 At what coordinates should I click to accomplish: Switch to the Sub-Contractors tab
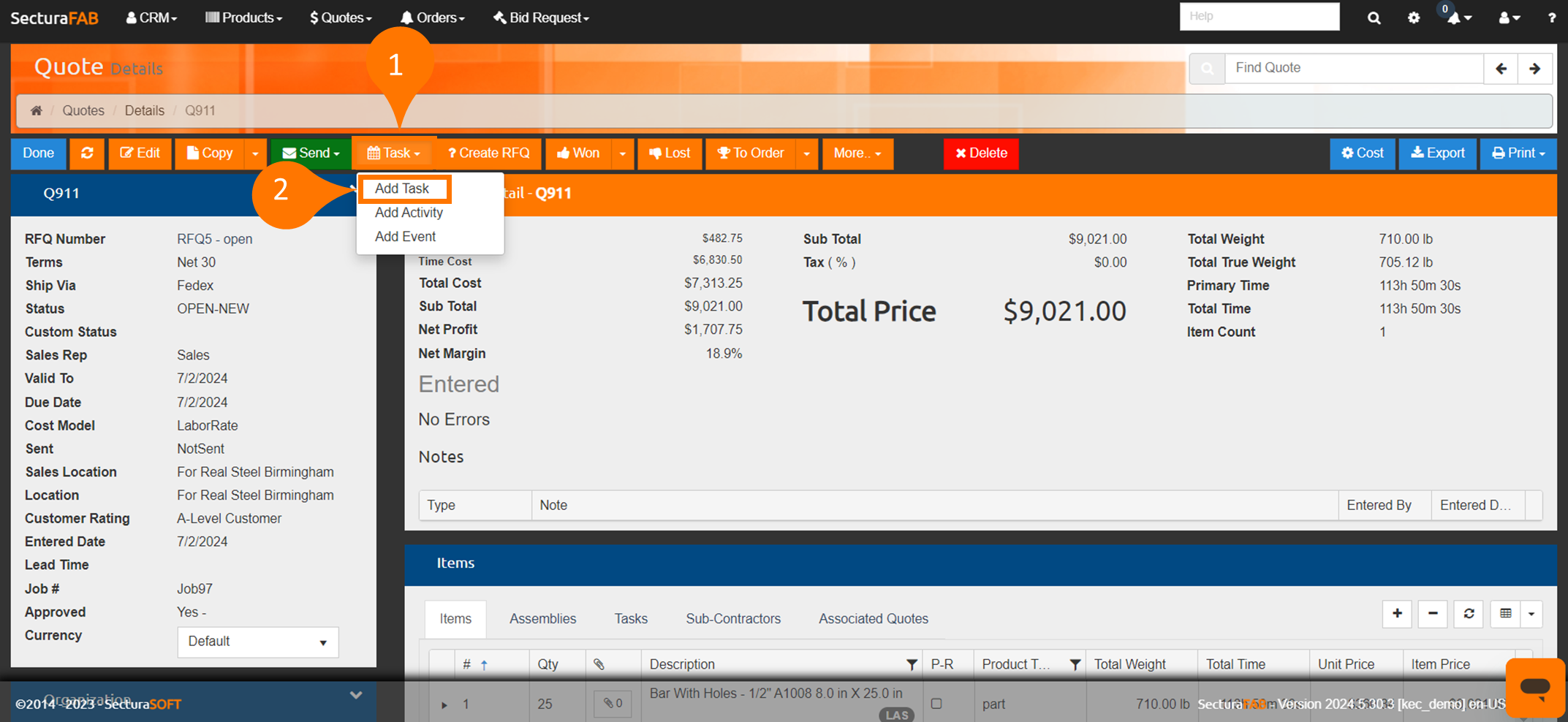(732, 619)
